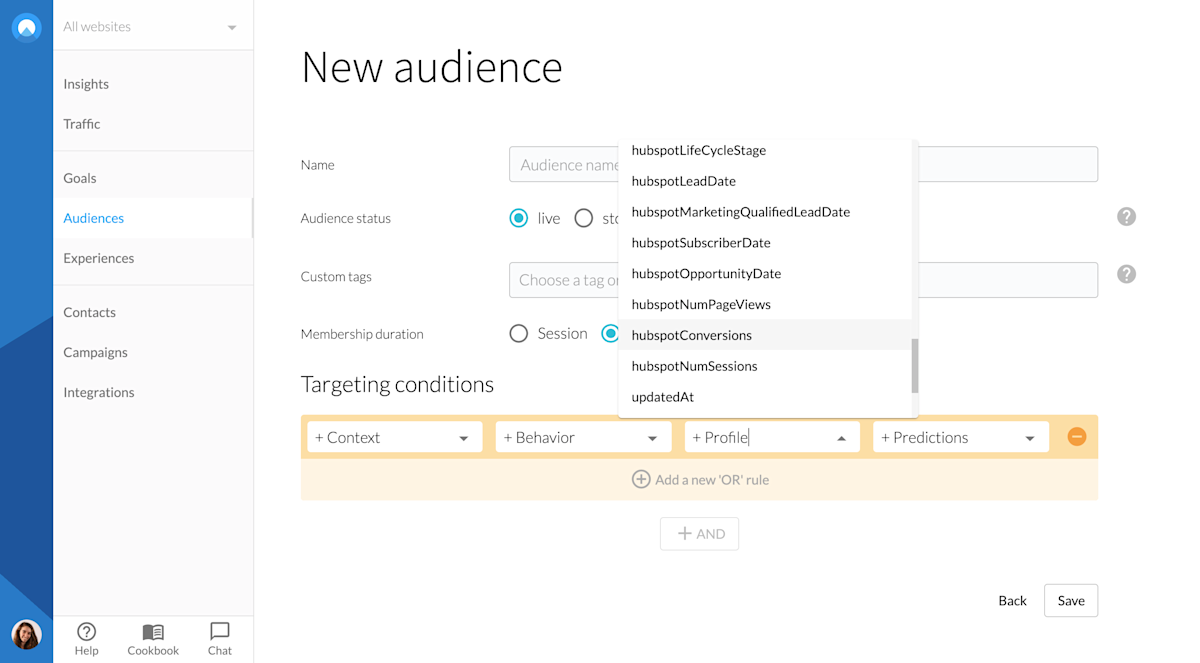This screenshot has width=1200, height=663.
Task: Open the Integrations page
Action: [x=99, y=392]
